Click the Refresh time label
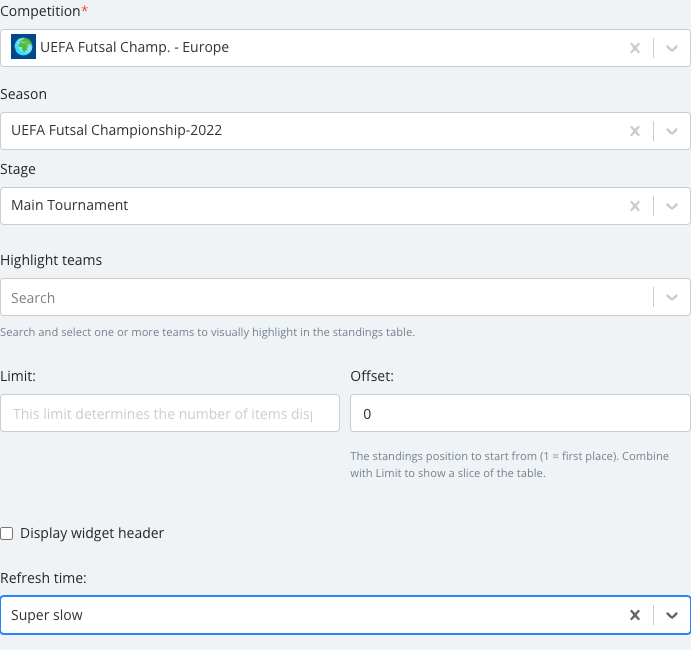This screenshot has height=650, width=691. point(43,578)
